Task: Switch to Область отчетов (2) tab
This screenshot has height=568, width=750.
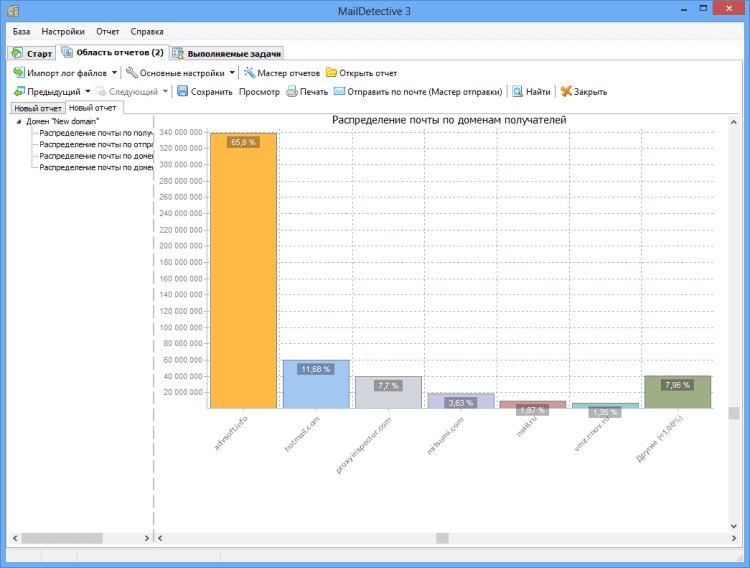Action: [112, 52]
